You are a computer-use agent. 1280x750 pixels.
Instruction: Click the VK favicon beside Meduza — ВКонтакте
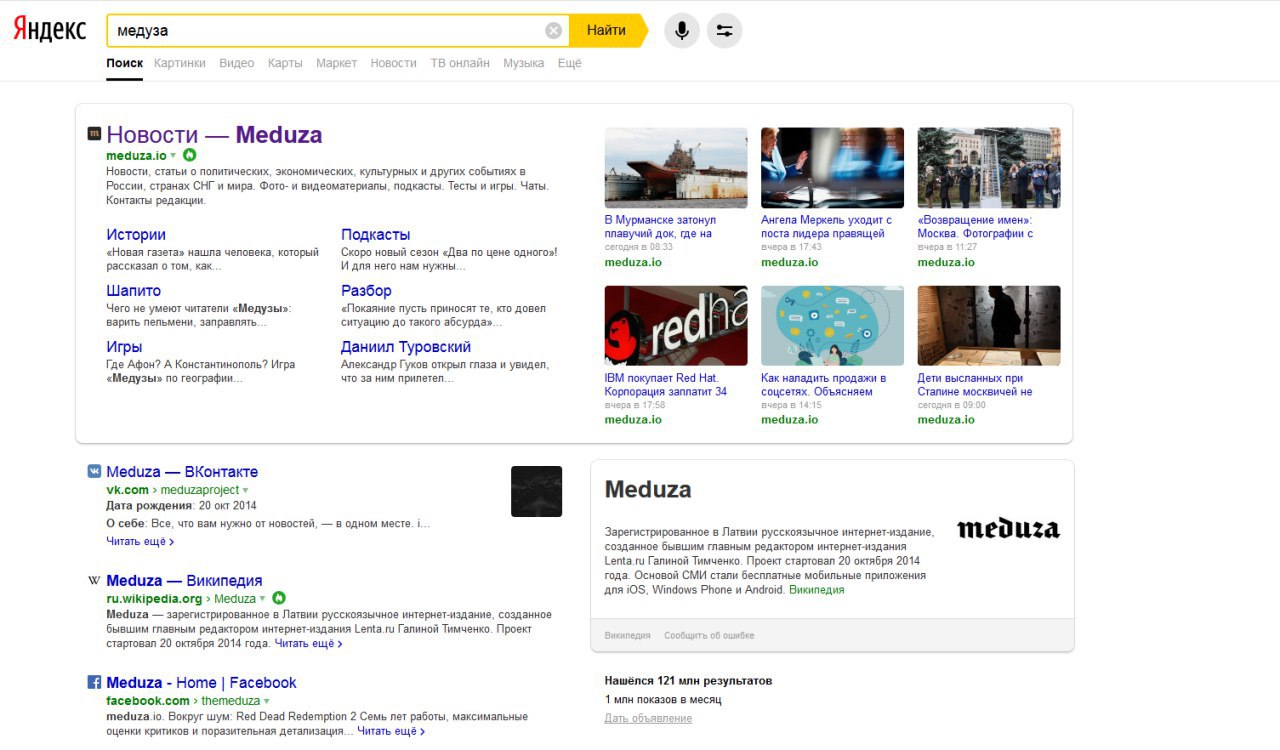(x=94, y=471)
